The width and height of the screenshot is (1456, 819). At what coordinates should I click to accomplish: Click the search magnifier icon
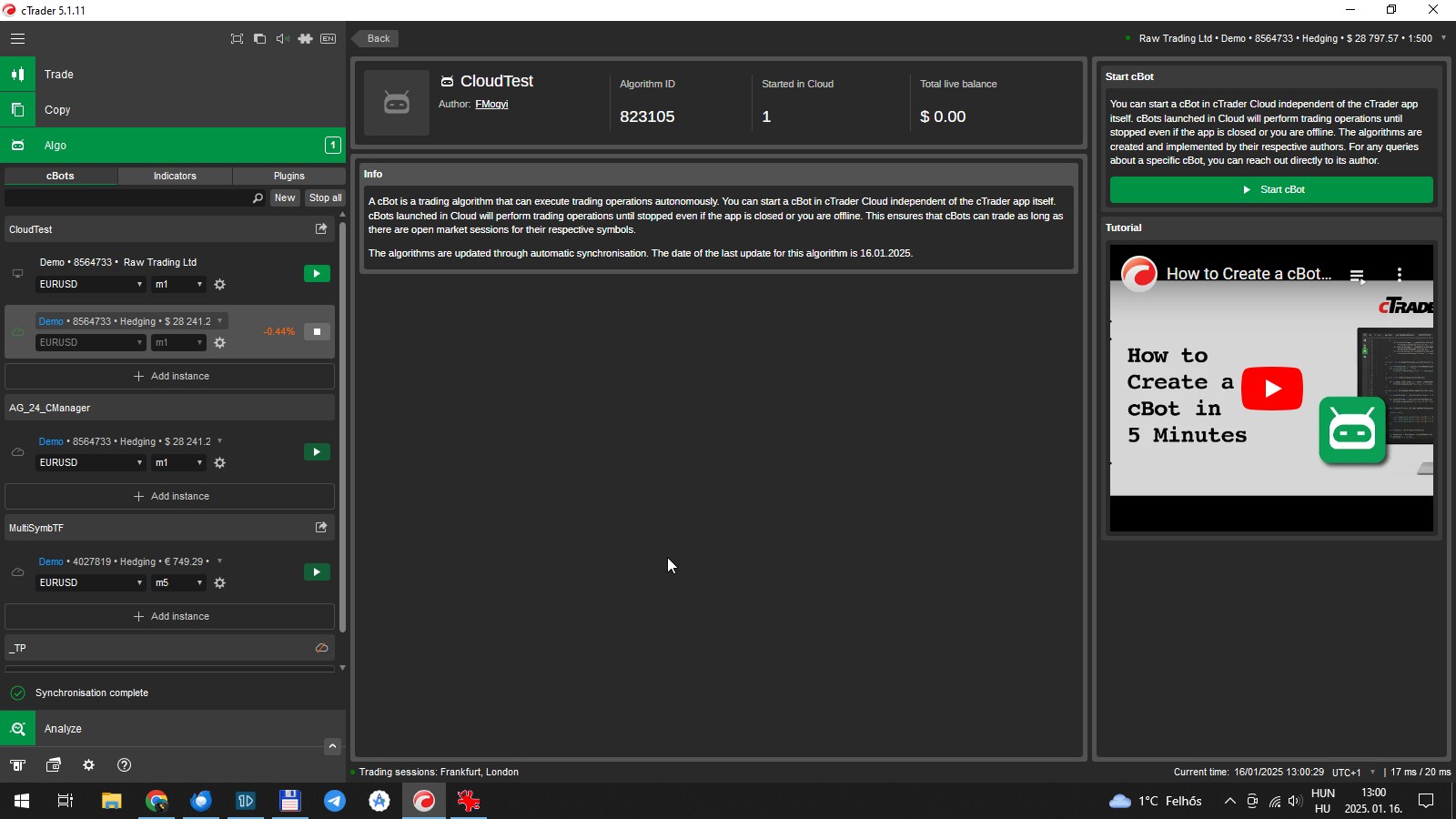tap(258, 197)
